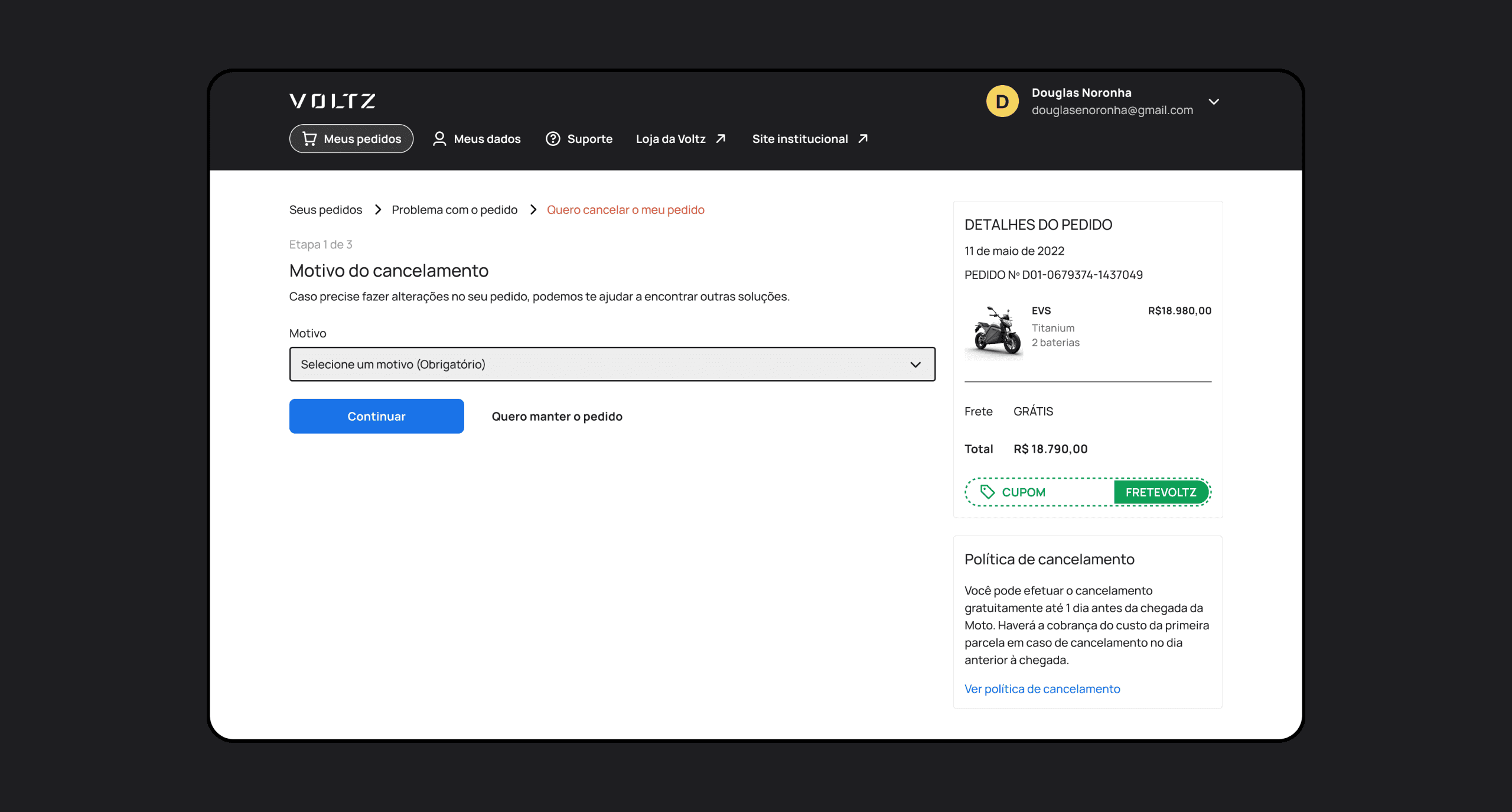The height and width of the screenshot is (812, 1512).
Task: Click the cancellation policy paragraph text
Action: pyautogui.click(x=1087, y=625)
